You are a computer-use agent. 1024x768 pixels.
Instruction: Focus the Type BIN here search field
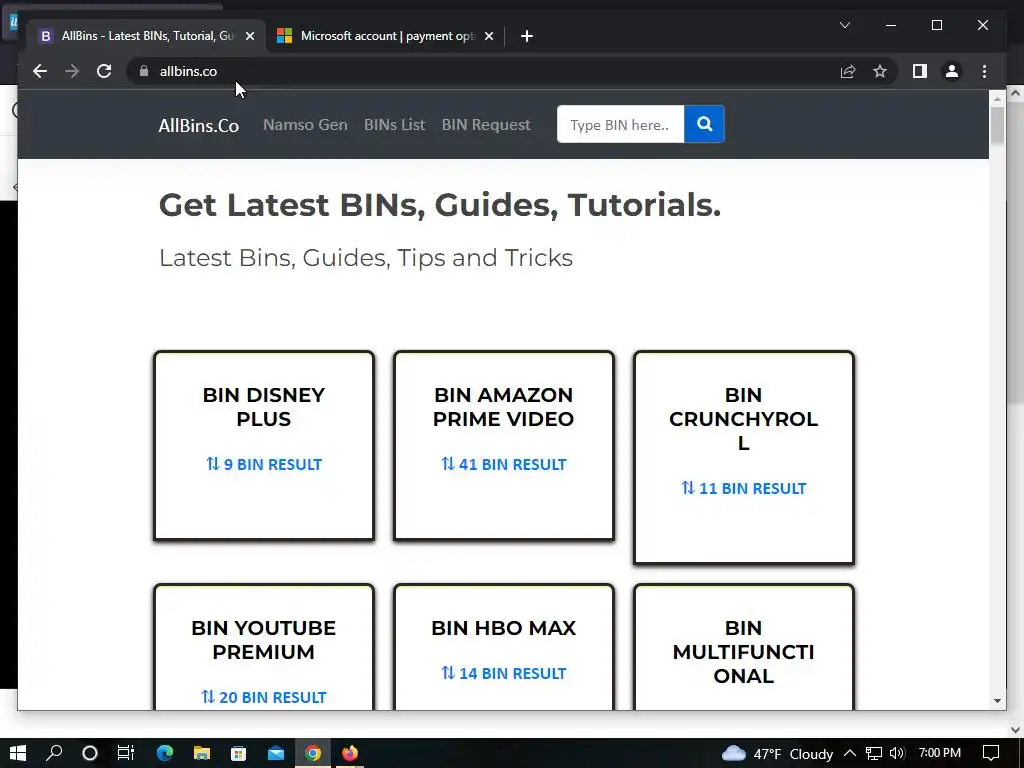tap(620, 124)
